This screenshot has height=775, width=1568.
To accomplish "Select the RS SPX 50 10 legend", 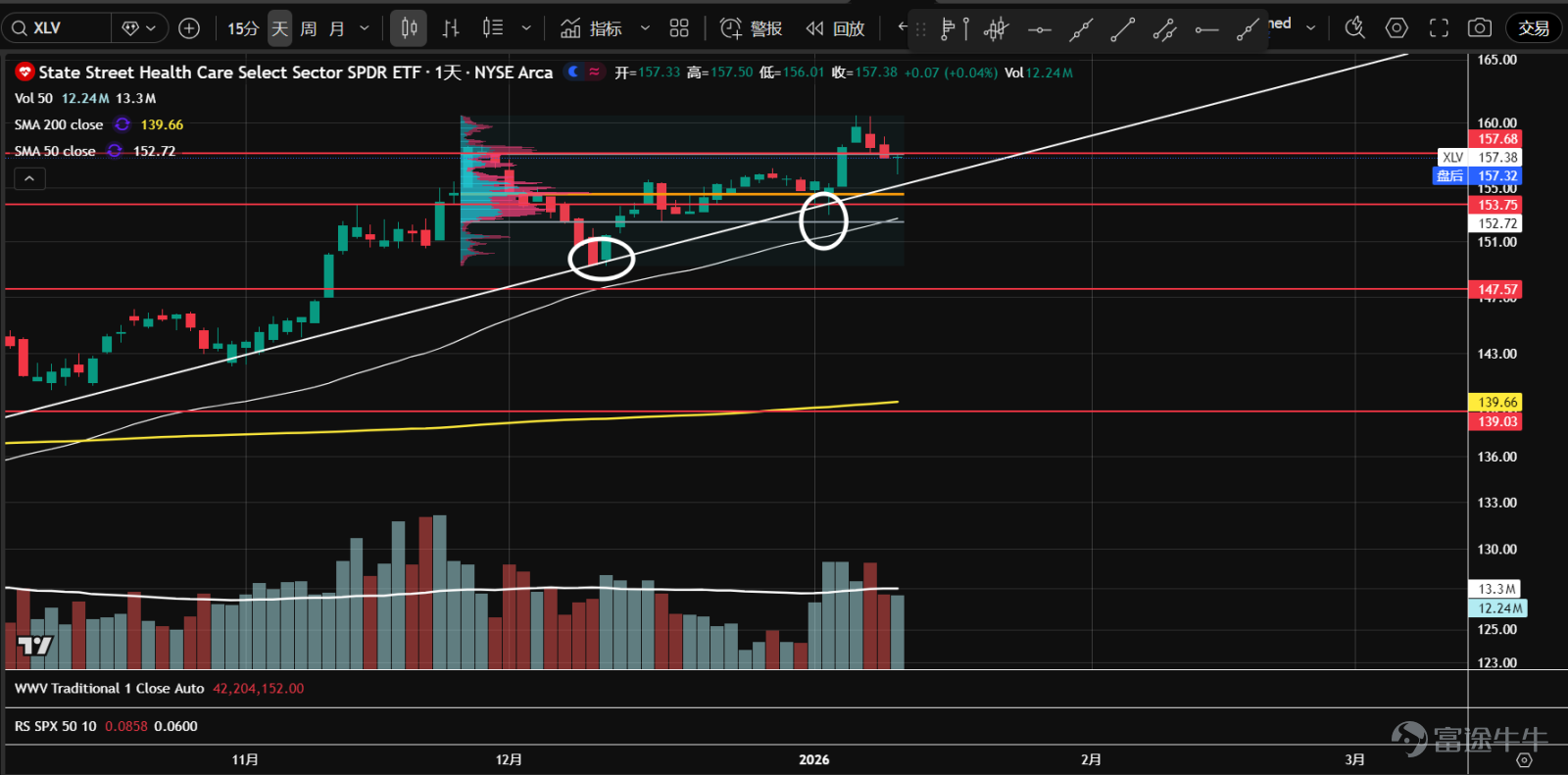I will click(56, 726).
